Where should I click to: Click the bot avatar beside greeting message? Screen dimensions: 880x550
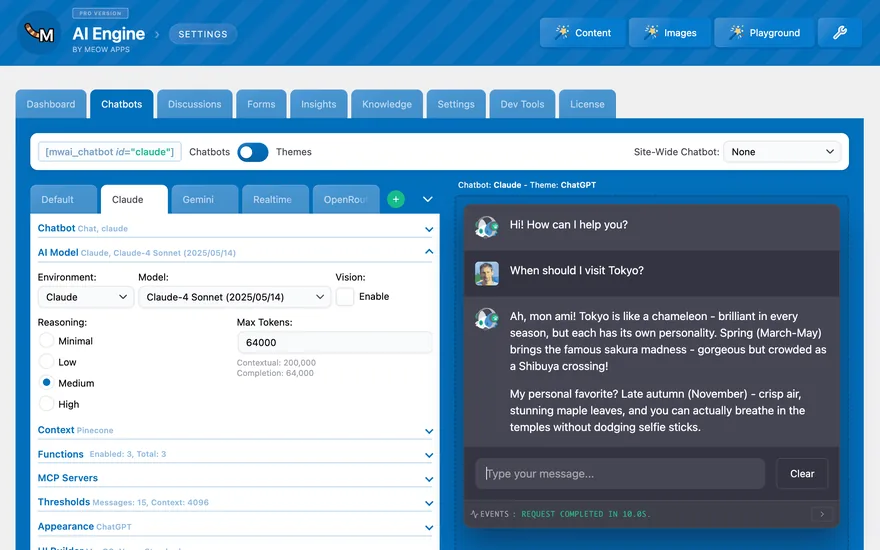pos(487,227)
